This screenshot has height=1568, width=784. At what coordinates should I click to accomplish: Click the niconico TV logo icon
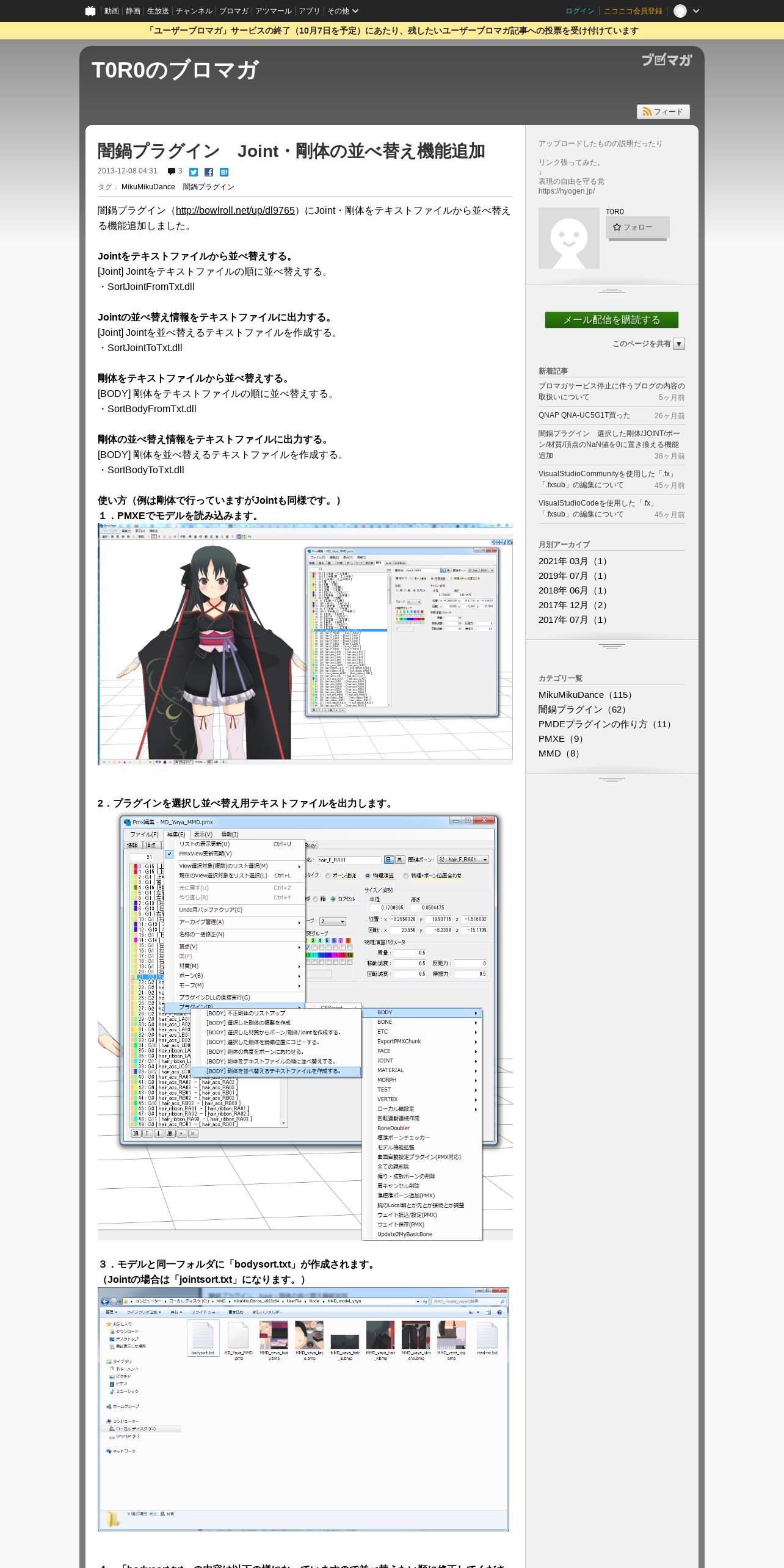pyautogui.click(x=90, y=11)
